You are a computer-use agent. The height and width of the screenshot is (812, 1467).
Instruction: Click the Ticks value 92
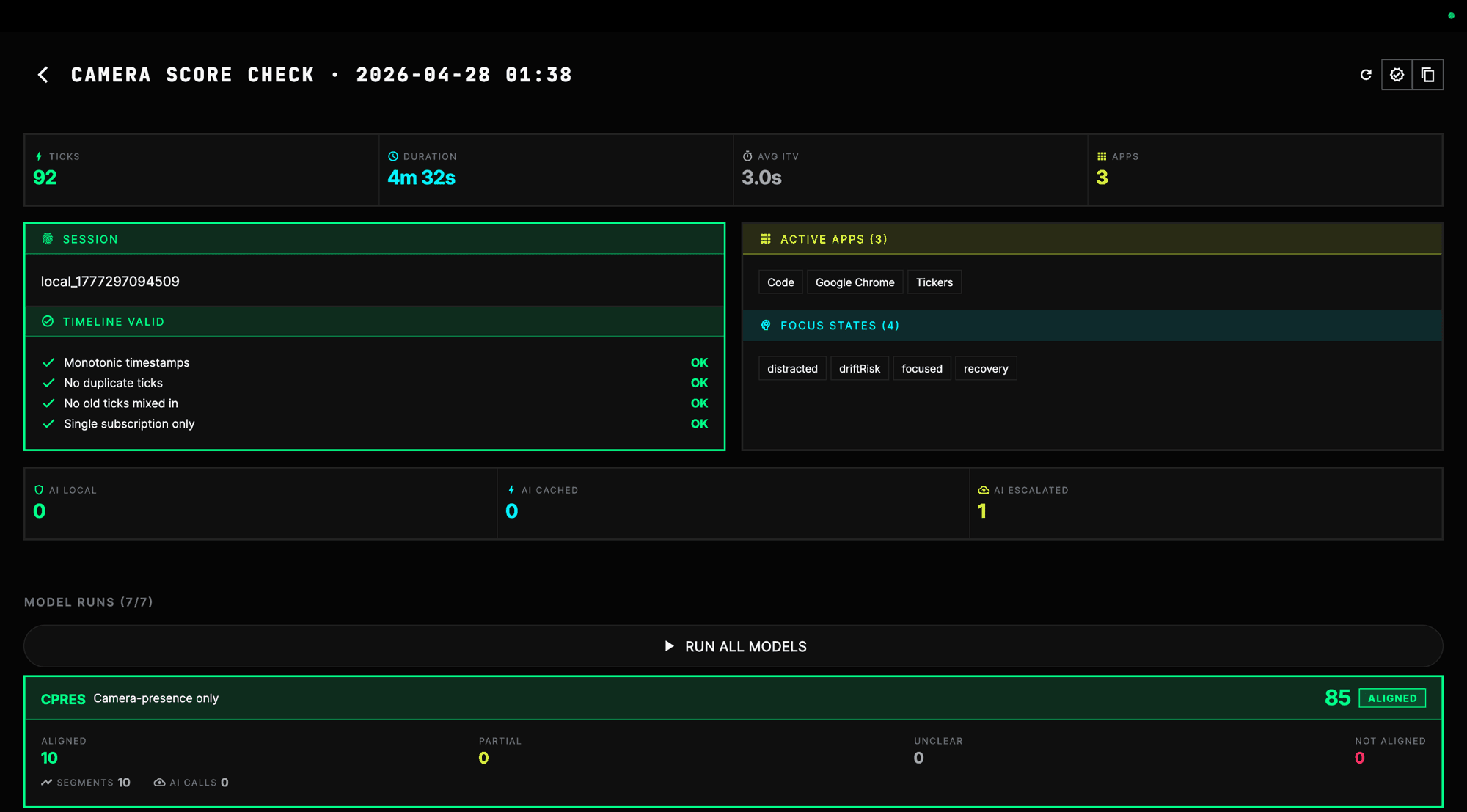click(45, 178)
